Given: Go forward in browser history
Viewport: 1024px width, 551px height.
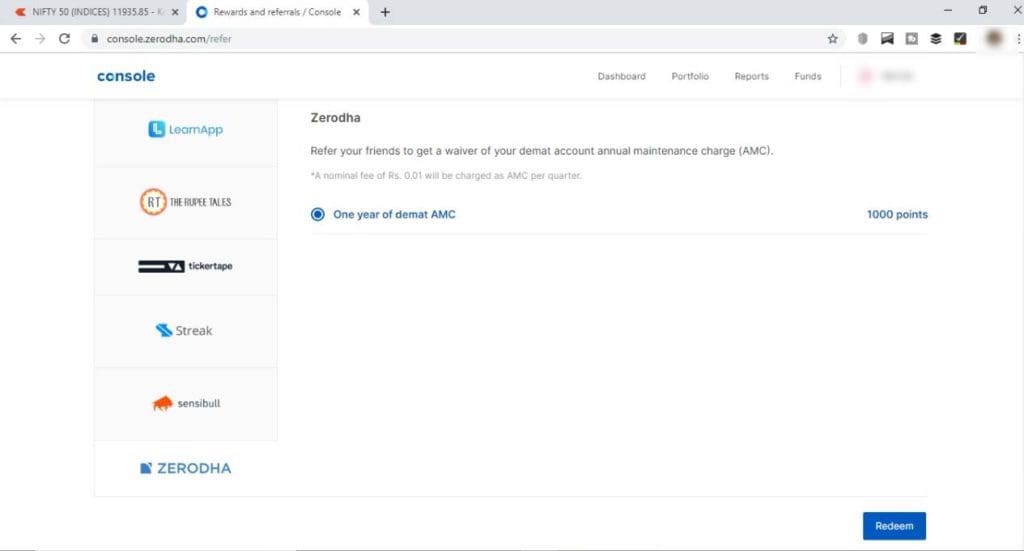Looking at the screenshot, I should click(x=40, y=39).
